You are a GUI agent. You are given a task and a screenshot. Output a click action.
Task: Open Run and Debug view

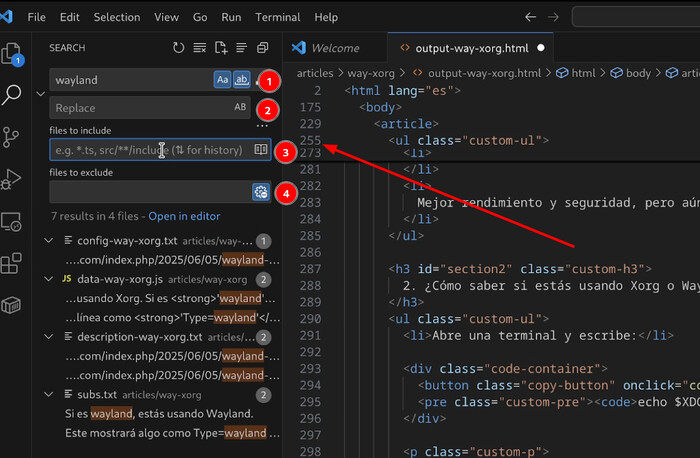click(x=11, y=179)
